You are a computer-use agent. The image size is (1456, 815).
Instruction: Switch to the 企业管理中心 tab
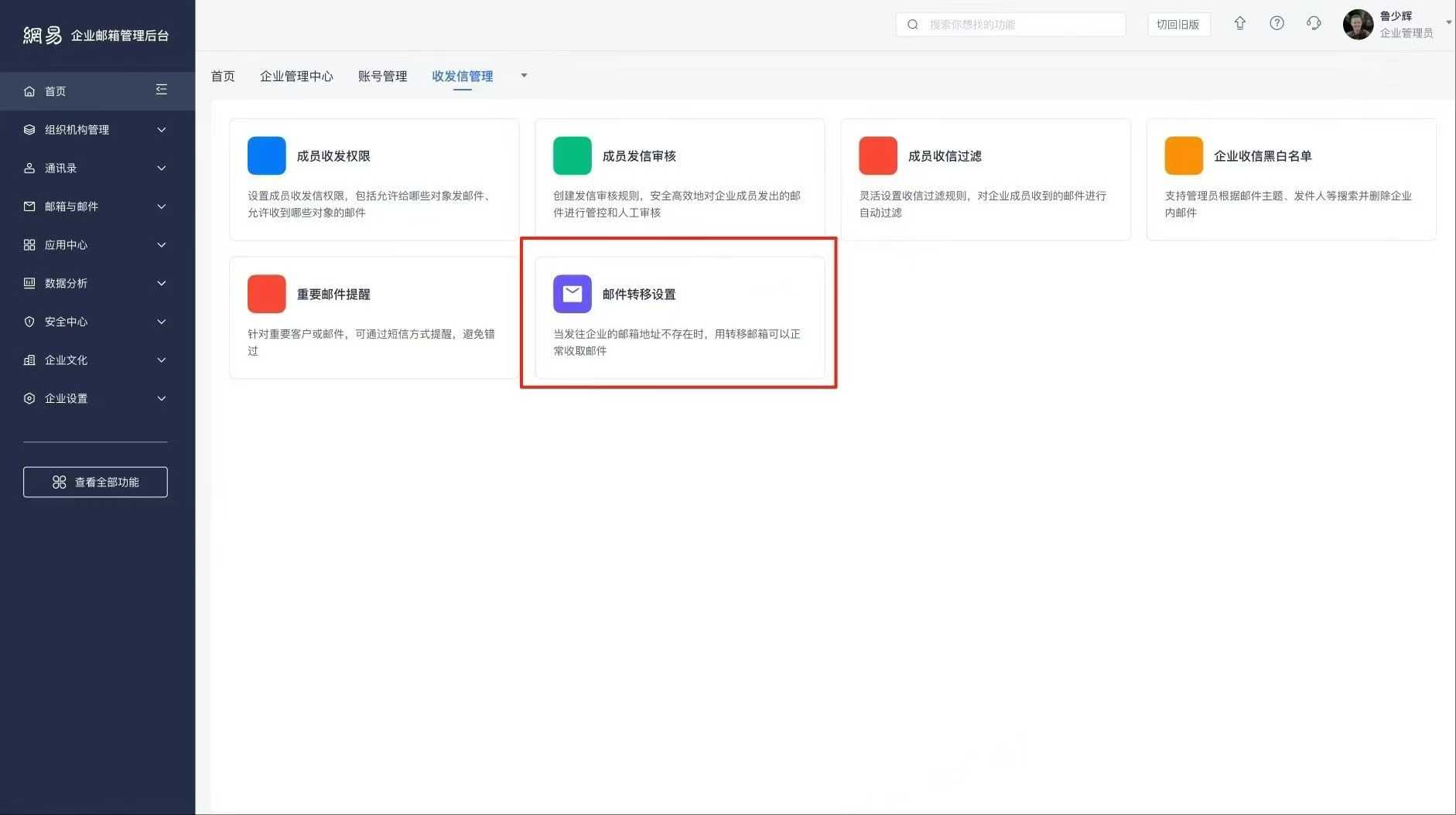click(x=296, y=76)
